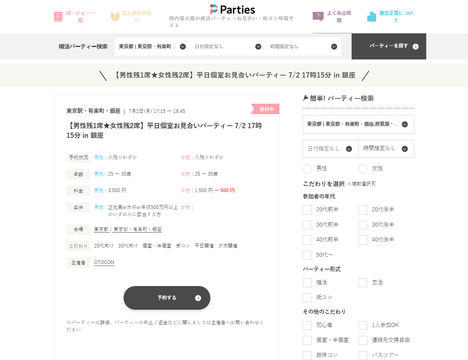
Task: Click the 平日開催 tag
Action: click(x=204, y=246)
